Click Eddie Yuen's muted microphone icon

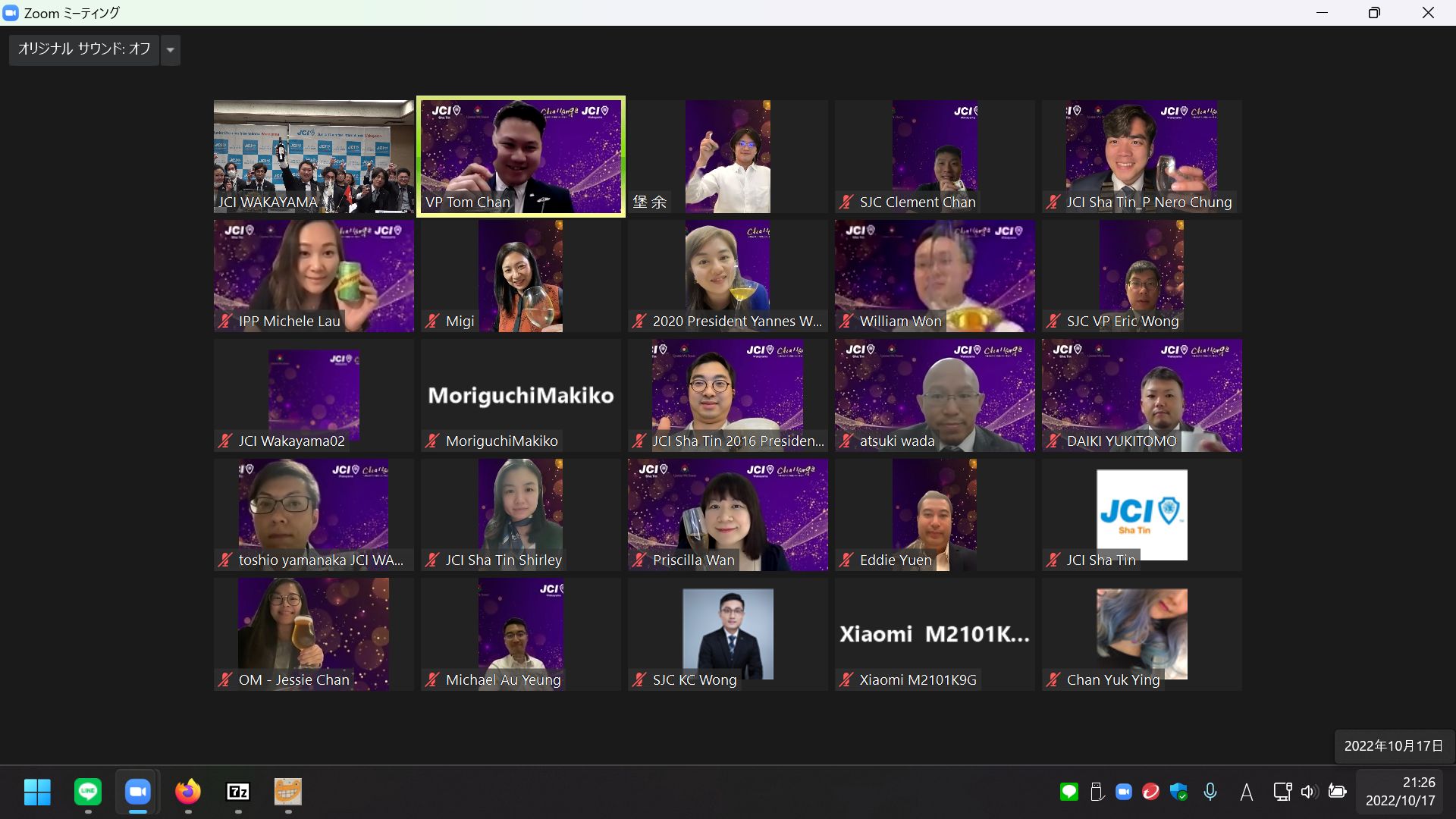point(846,560)
